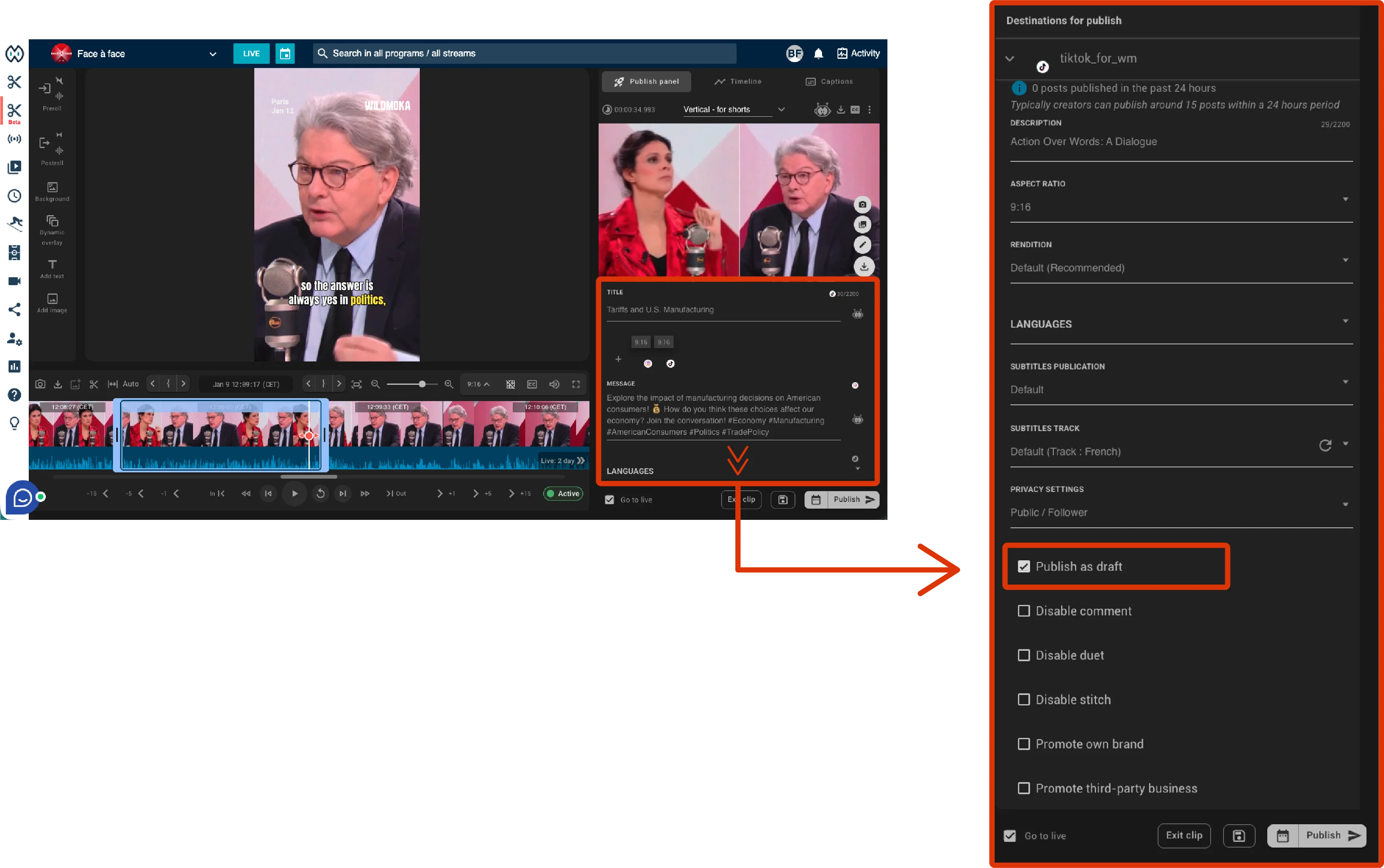Click the notification bell icon
1384x868 pixels.
818,53
